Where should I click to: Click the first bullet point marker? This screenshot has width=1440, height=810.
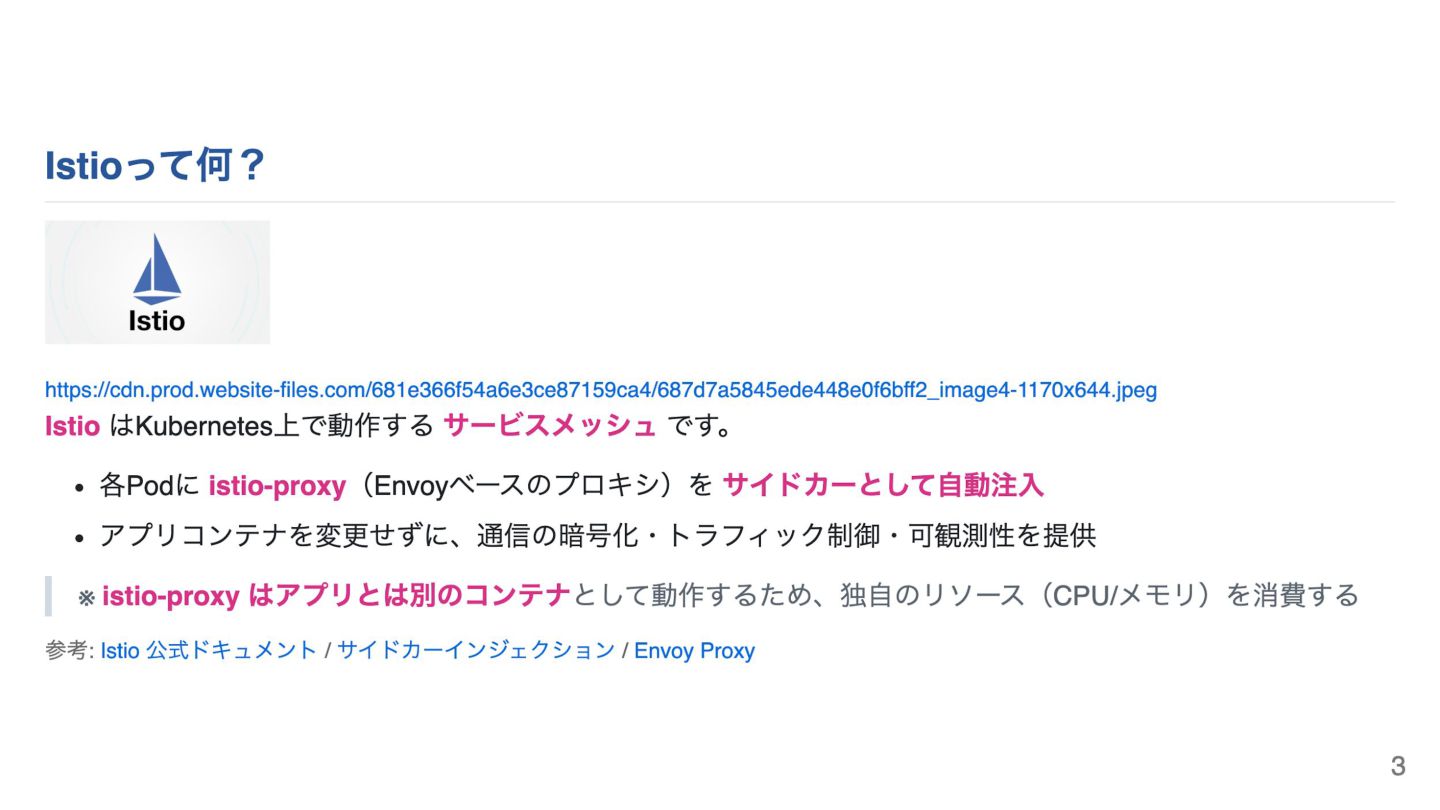(81, 488)
